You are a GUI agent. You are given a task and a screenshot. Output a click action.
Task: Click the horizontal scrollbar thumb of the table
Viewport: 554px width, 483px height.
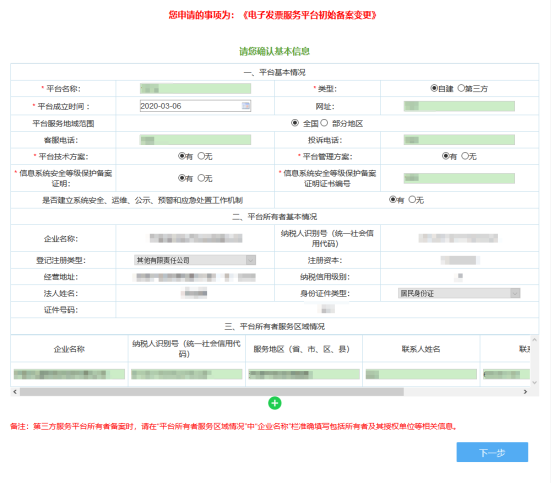(x=212, y=392)
